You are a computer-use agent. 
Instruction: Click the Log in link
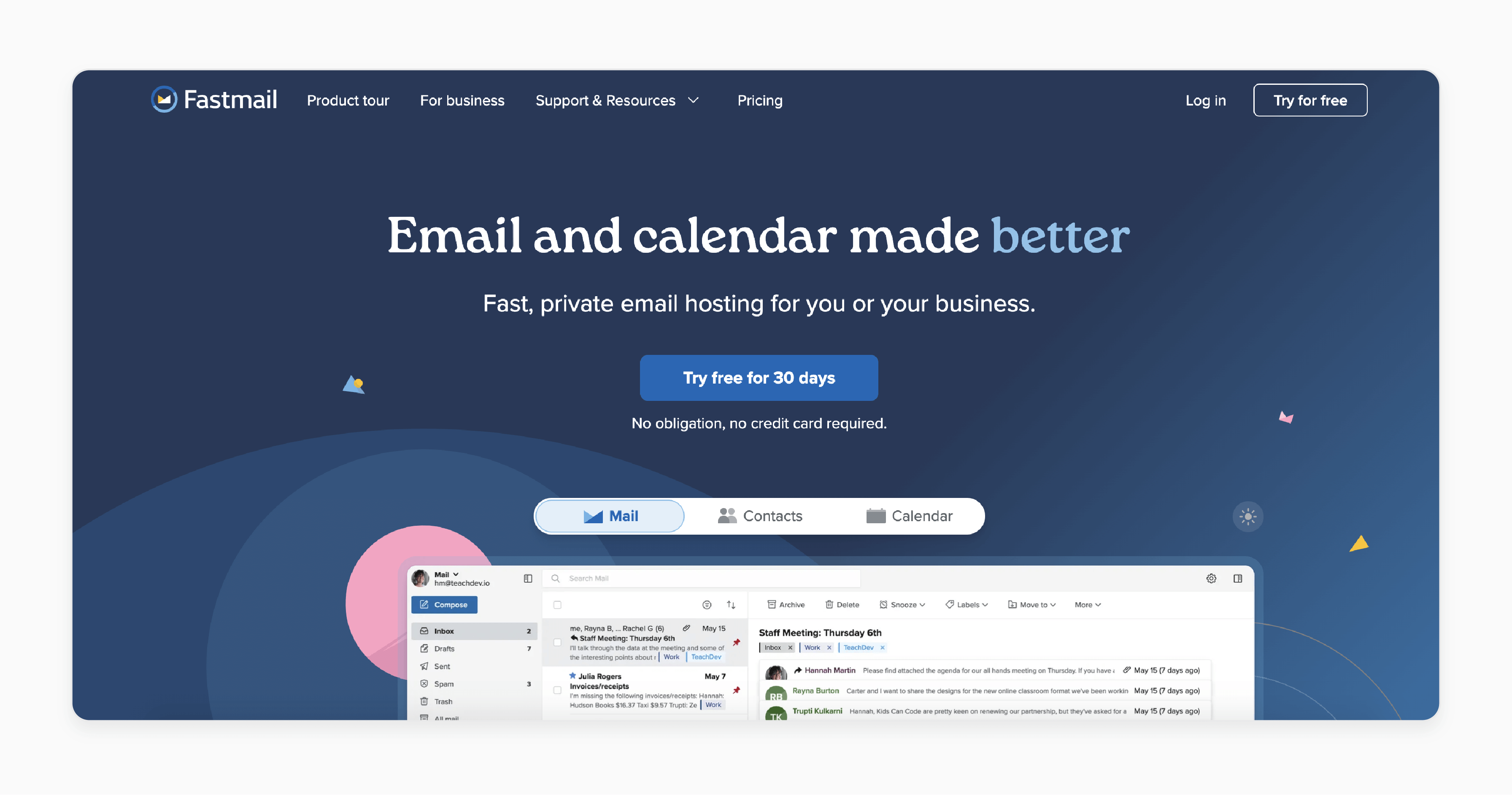tap(1204, 100)
